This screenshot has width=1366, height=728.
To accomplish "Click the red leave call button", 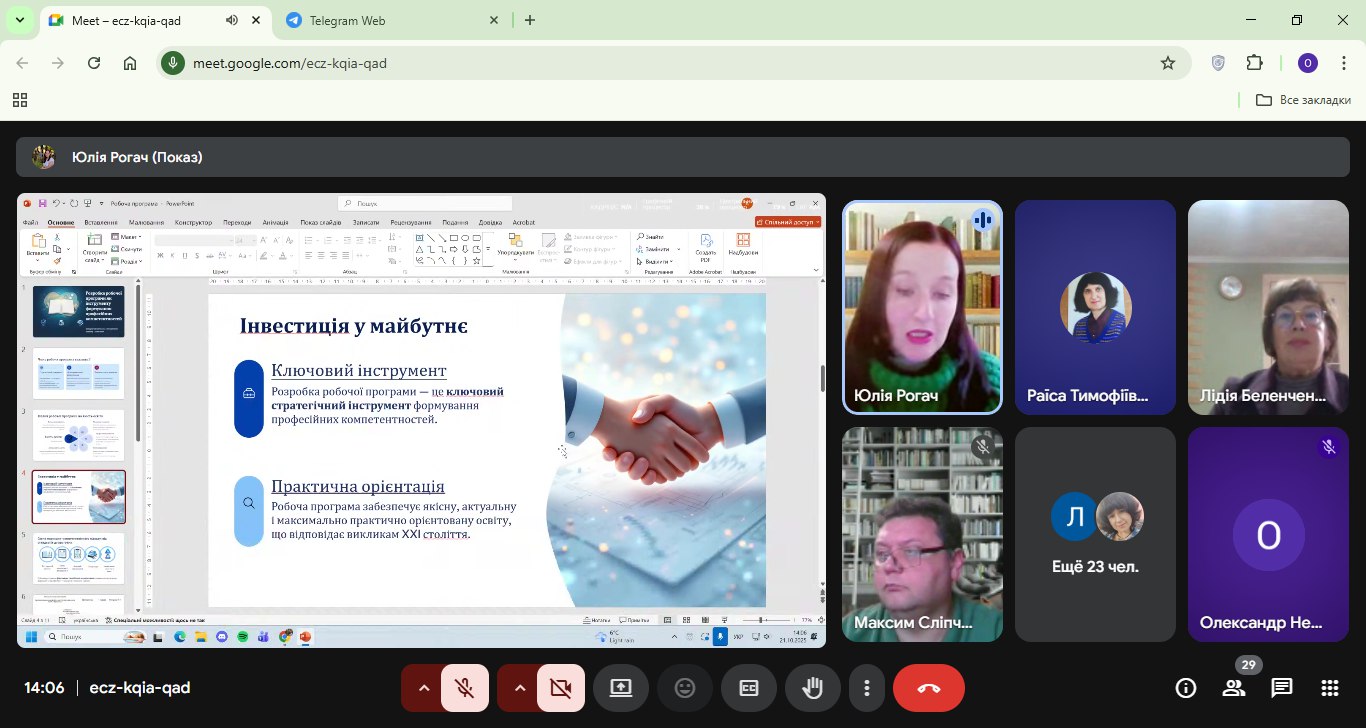I will tap(928, 688).
